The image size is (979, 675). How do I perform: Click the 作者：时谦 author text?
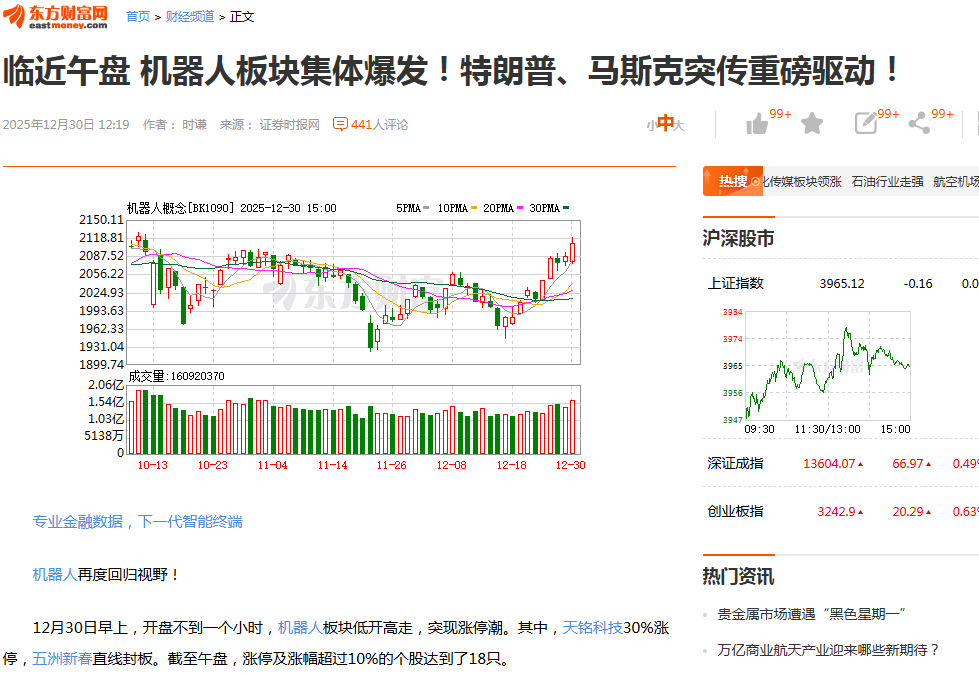point(175,125)
